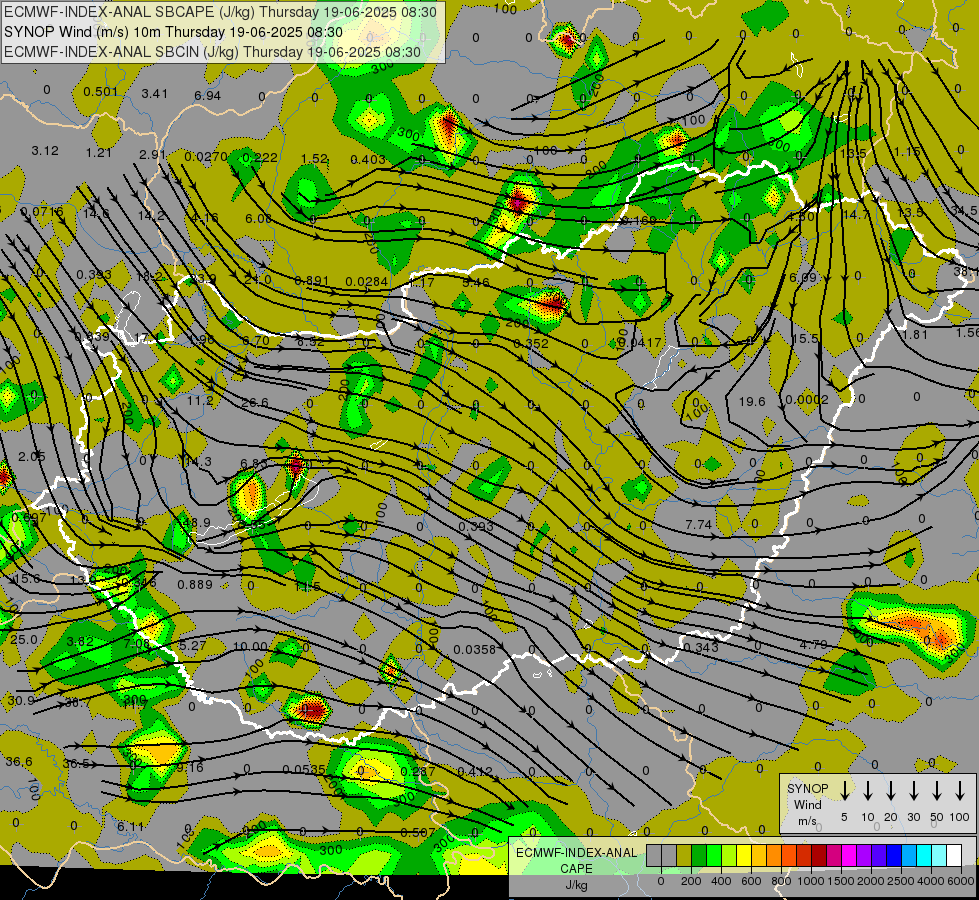This screenshot has height=900, width=979.
Task: Click the '0.0535' CIN value on map
Action: coord(304,770)
